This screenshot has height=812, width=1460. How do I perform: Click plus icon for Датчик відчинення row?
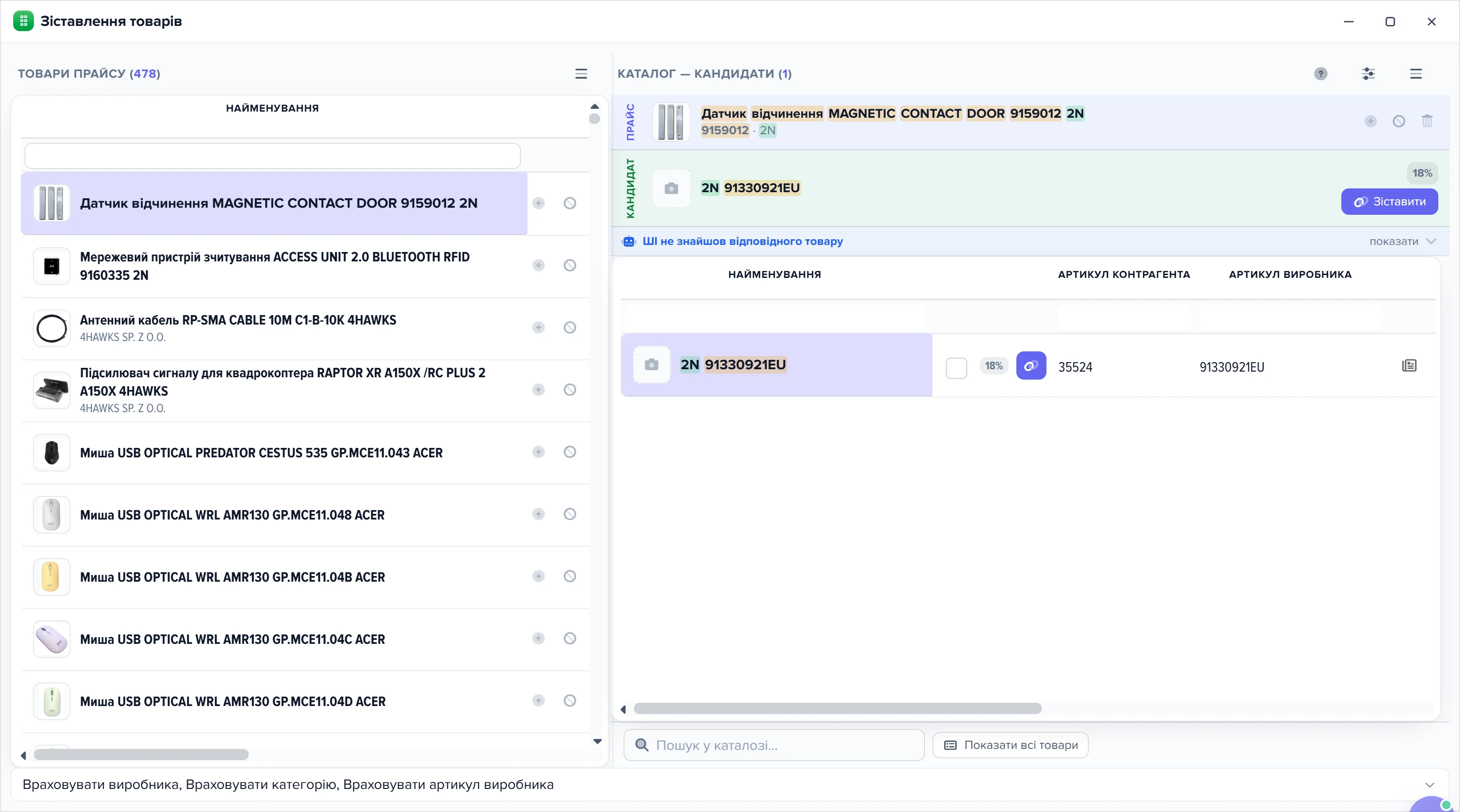coord(538,203)
